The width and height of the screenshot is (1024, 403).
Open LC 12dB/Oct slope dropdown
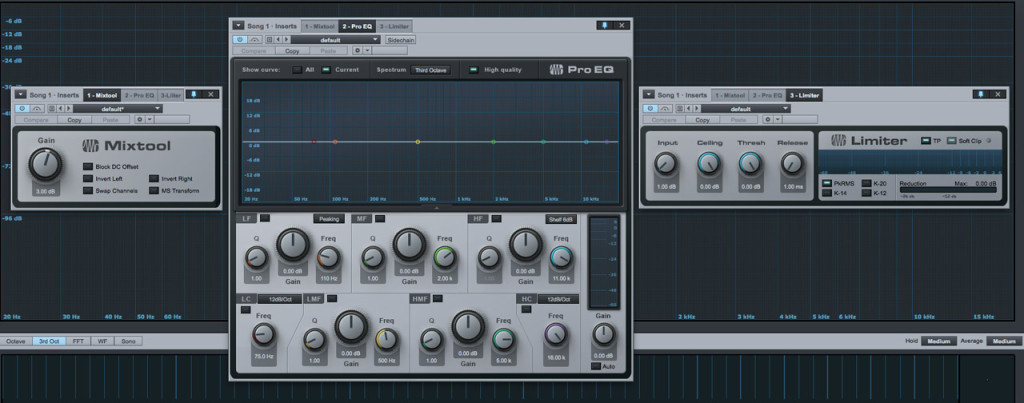[280, 299]
